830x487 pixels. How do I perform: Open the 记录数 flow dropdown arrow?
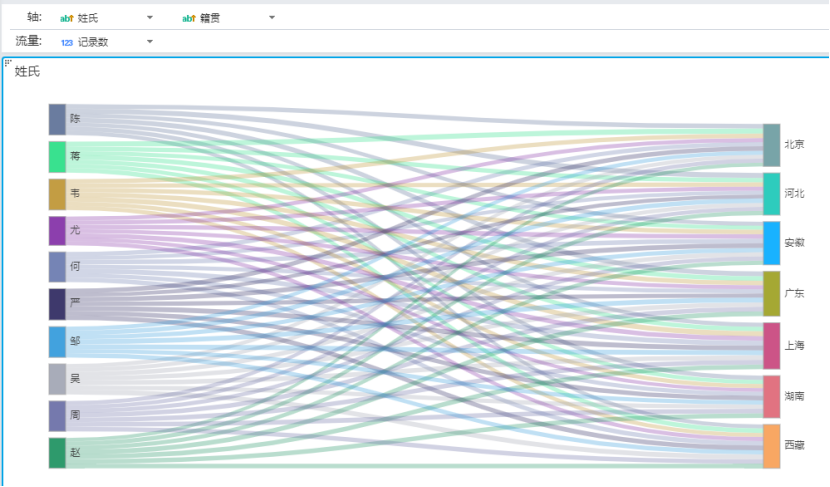150,41
